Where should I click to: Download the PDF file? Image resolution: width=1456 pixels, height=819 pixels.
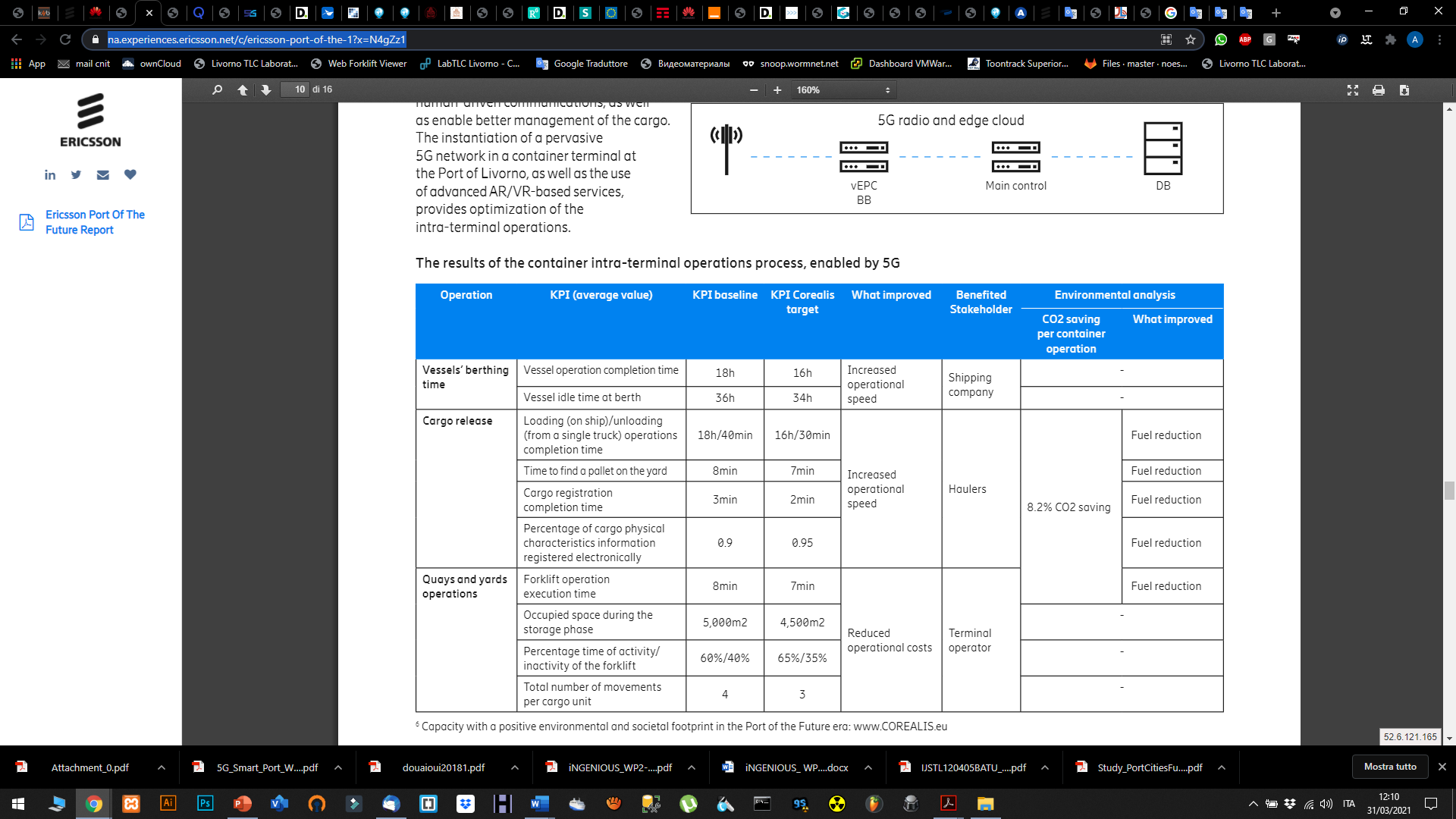click(1404, 89)
